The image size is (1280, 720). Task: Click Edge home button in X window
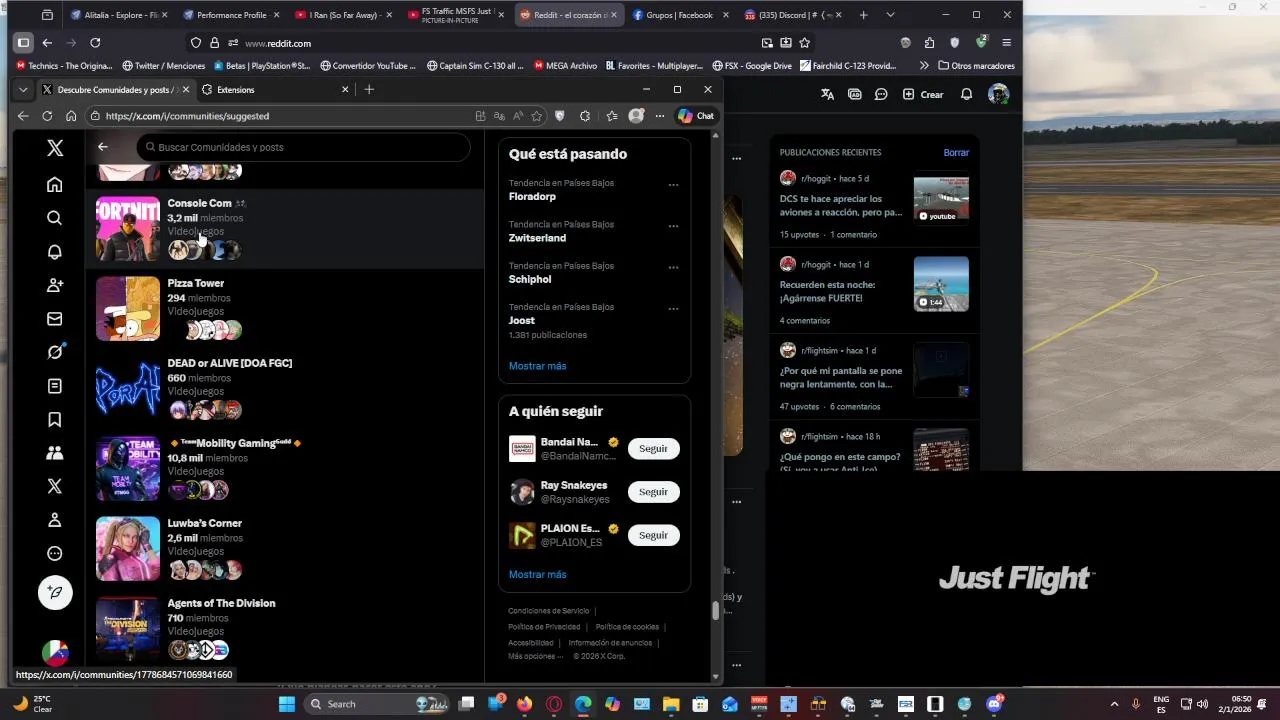[x=71, y=116]
